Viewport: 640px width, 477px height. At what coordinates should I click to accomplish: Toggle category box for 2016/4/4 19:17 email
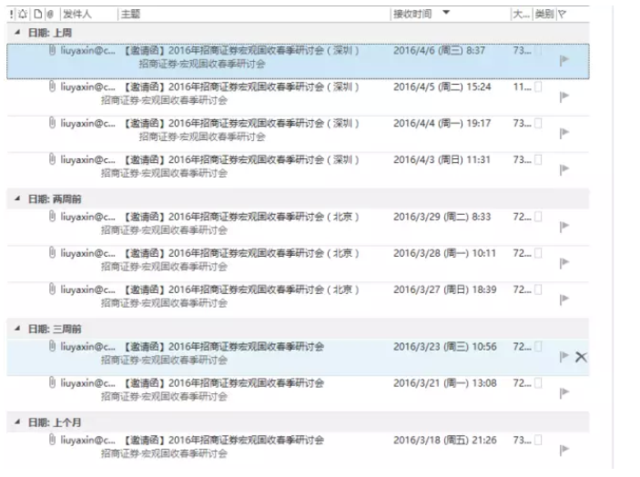click(539, 123)
